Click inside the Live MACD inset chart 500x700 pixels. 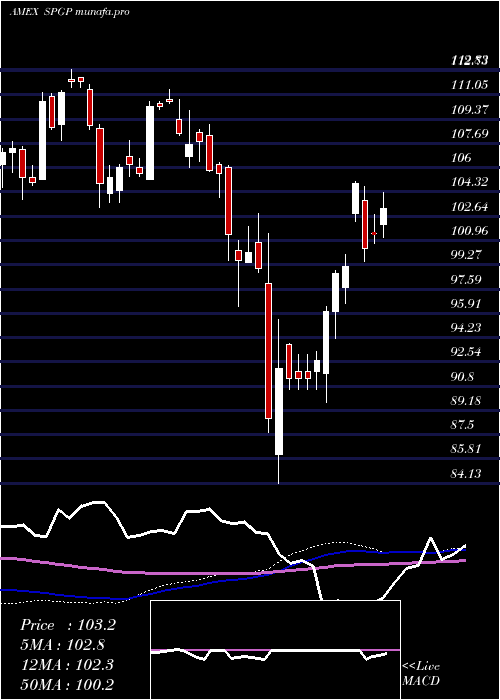275,650
